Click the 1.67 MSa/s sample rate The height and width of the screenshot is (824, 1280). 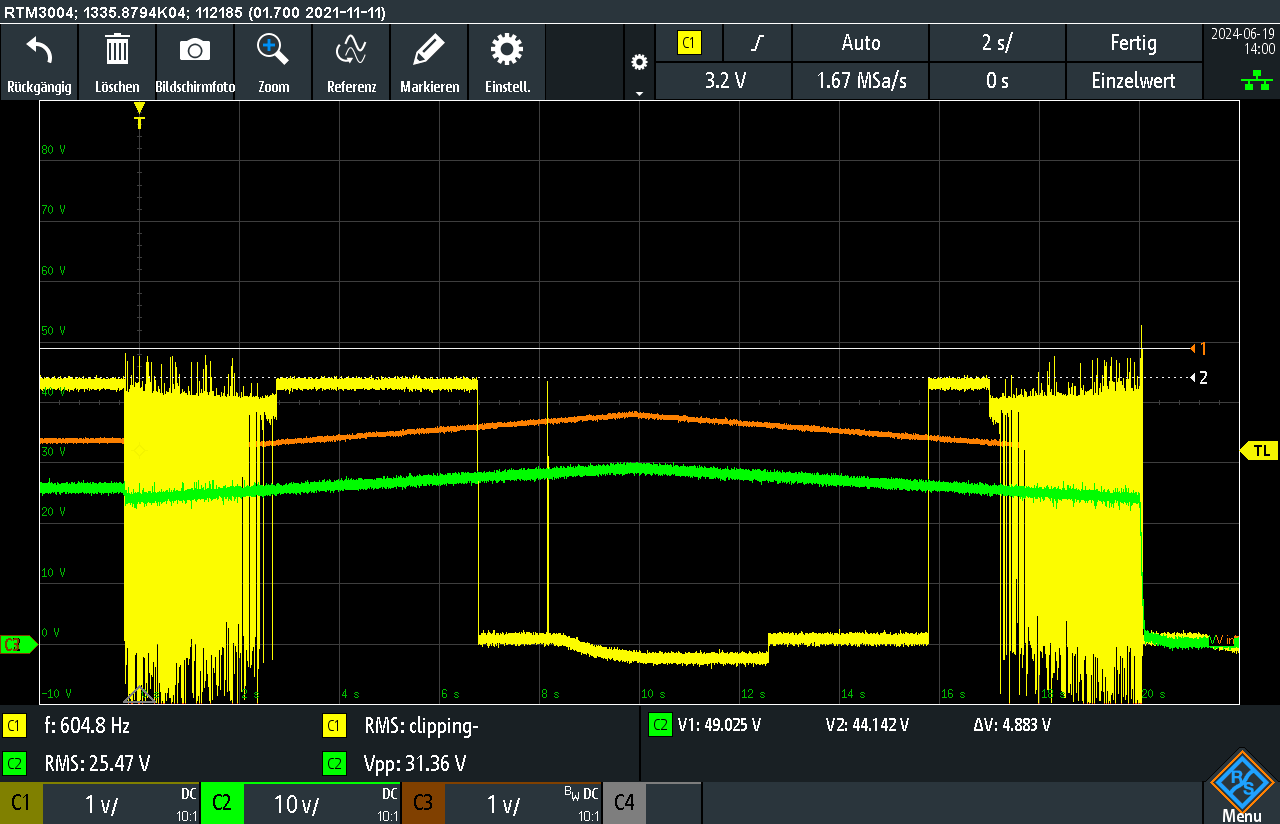point(860,81)
